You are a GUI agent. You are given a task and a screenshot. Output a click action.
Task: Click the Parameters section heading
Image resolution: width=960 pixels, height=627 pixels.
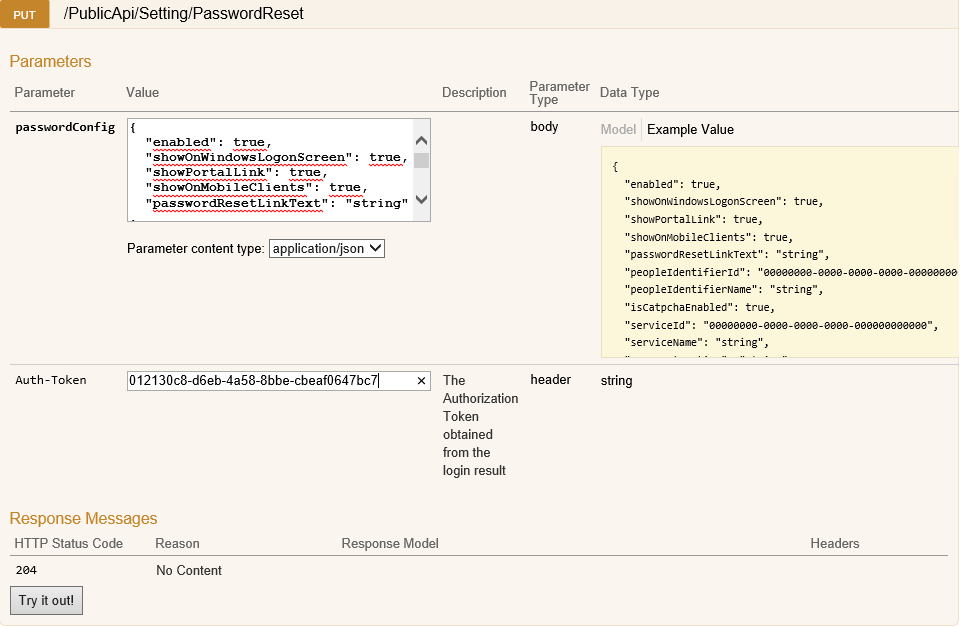(50, 61)
